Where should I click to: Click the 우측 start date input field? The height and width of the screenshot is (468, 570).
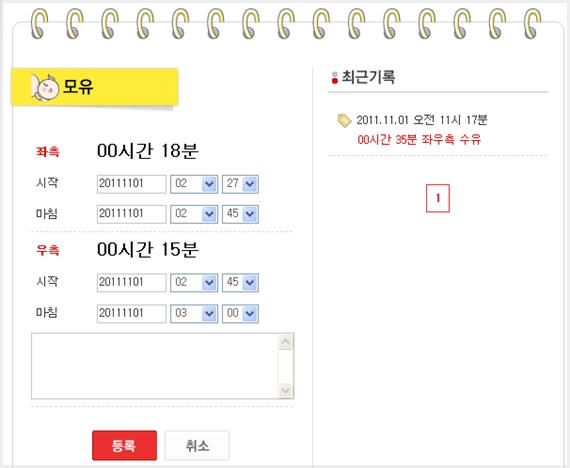click(x=132, y=283)
